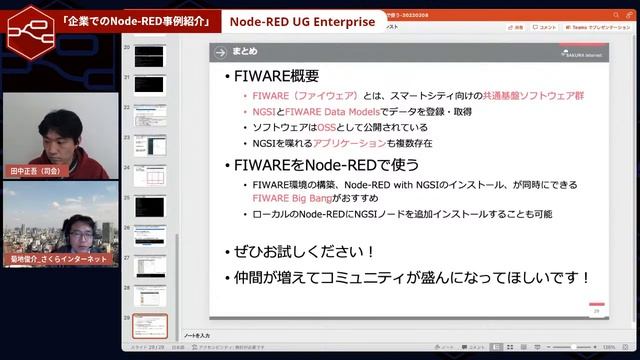The height and width of the screenshot is (360, 640).
Task: Select slide 24 thumbnail
Action: (150, 176)
